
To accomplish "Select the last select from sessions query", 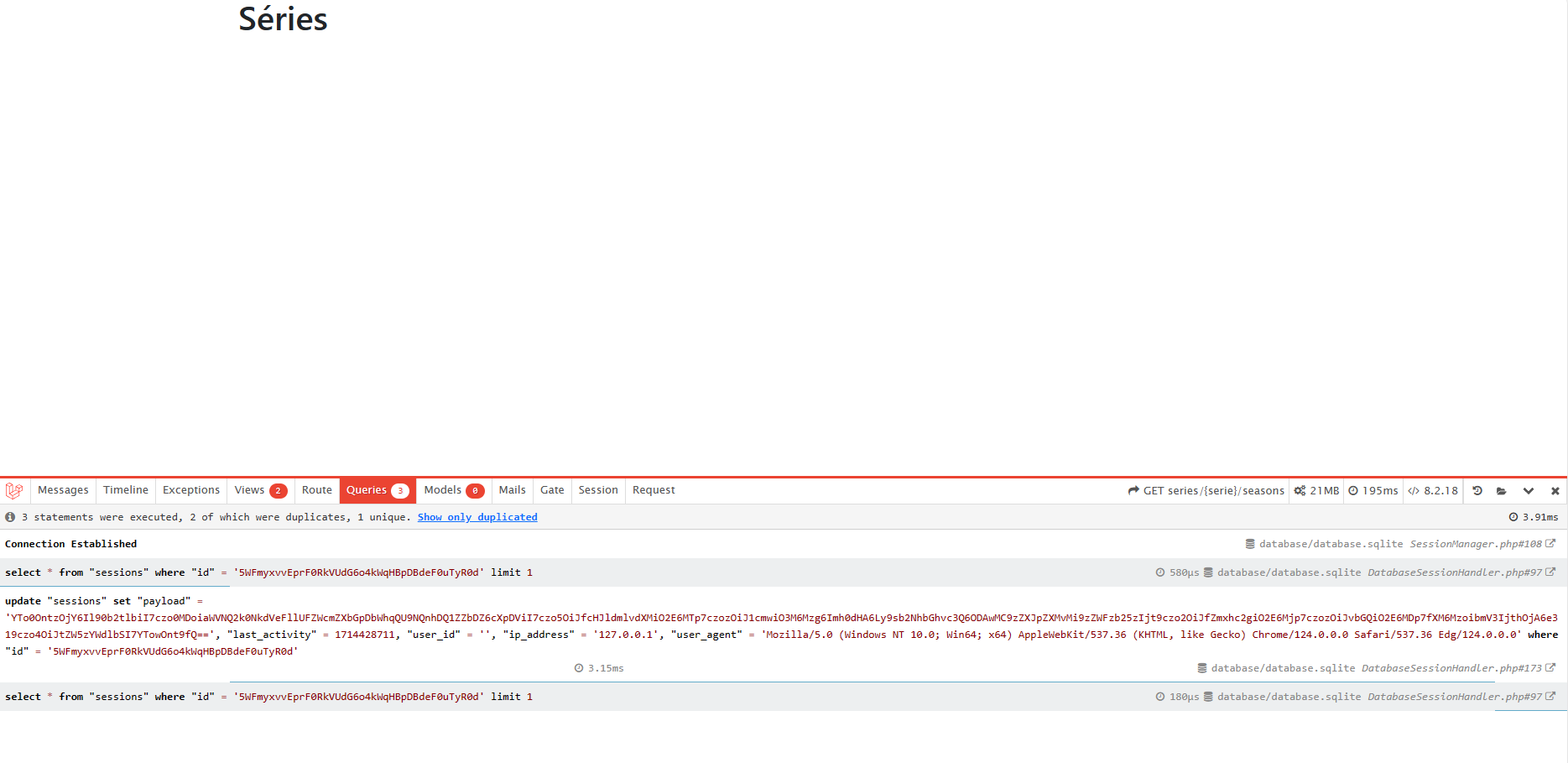I will (784, 697).
